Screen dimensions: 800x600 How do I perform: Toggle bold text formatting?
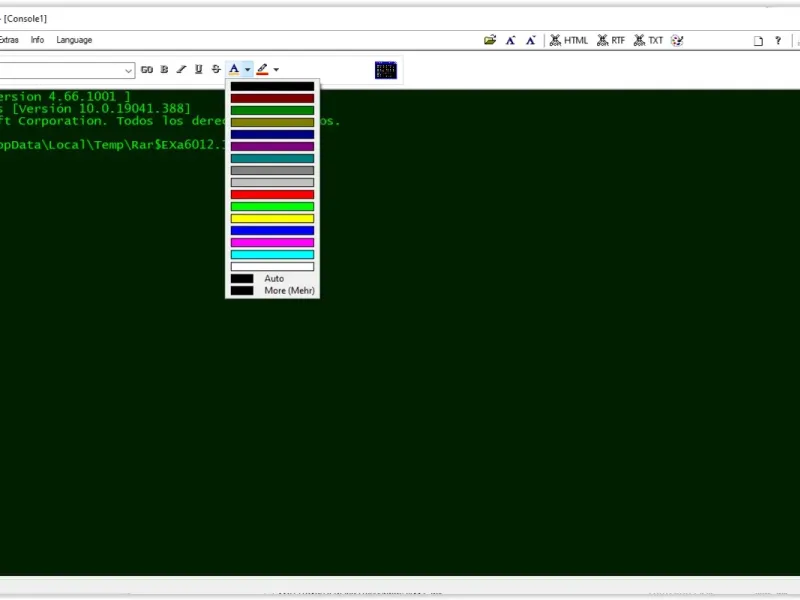click(164, 69)
